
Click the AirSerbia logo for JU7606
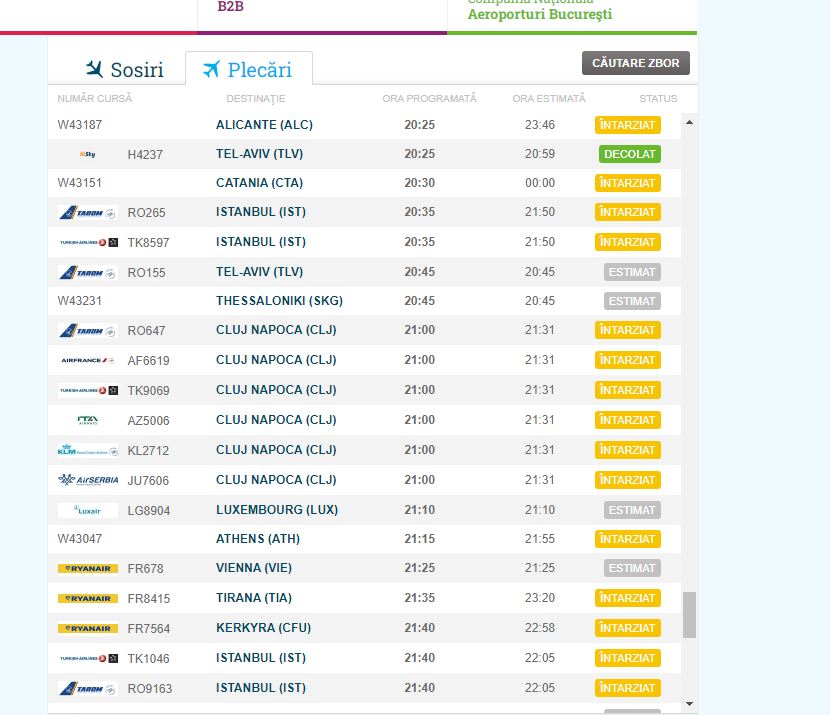87,481
